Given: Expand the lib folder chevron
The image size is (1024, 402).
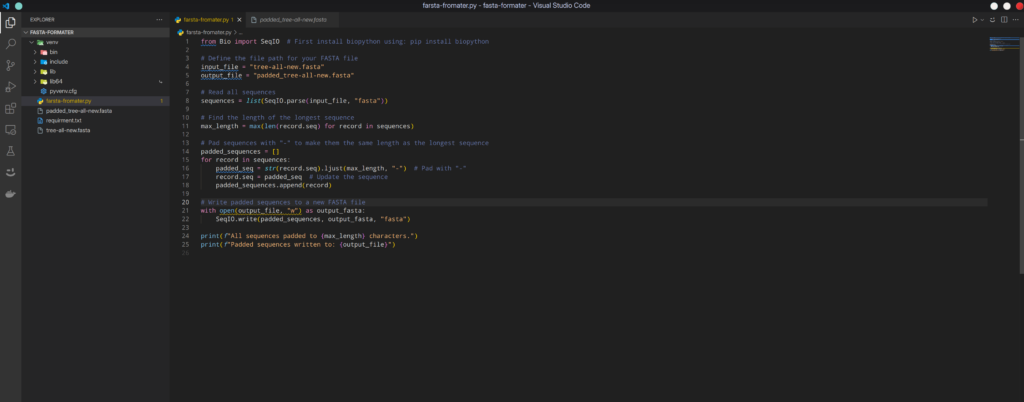Looking at the screenshot, I should 35,71.
